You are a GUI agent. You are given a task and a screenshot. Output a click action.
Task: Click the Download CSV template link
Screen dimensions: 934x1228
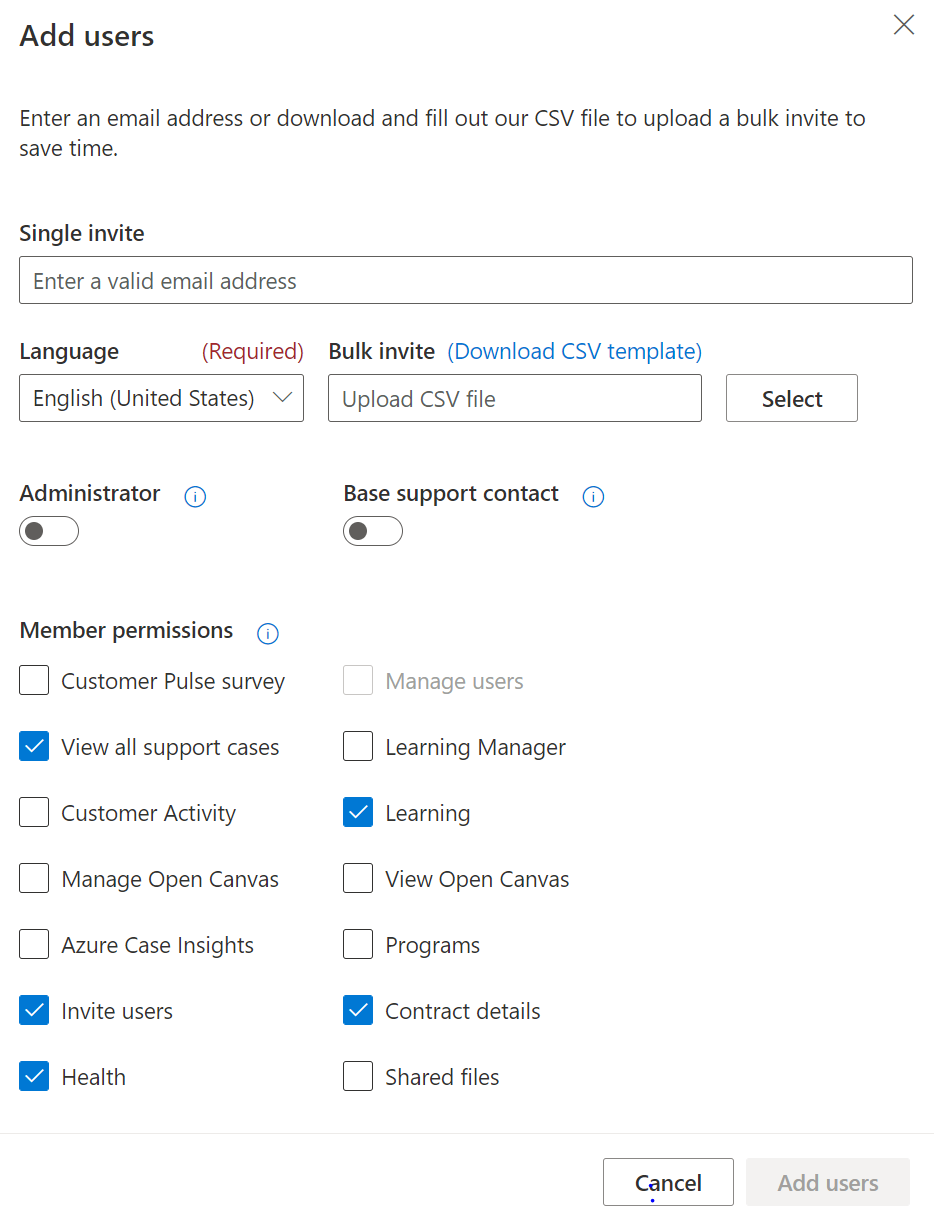tap(575, 351)
